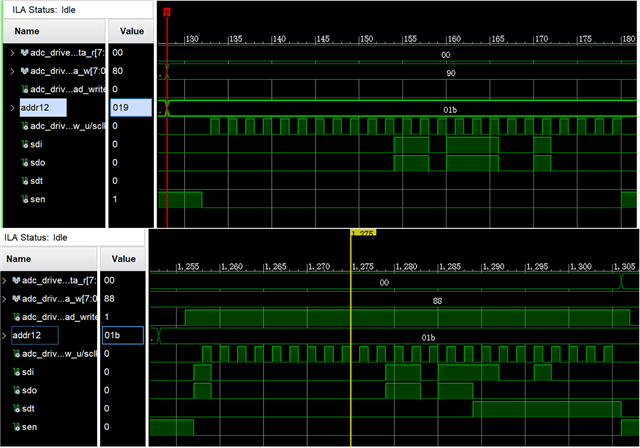Click adc_drive...ta_r bus icon in upper panel
The height and width of the screenshot is (448, 640).
coord(24,53)
